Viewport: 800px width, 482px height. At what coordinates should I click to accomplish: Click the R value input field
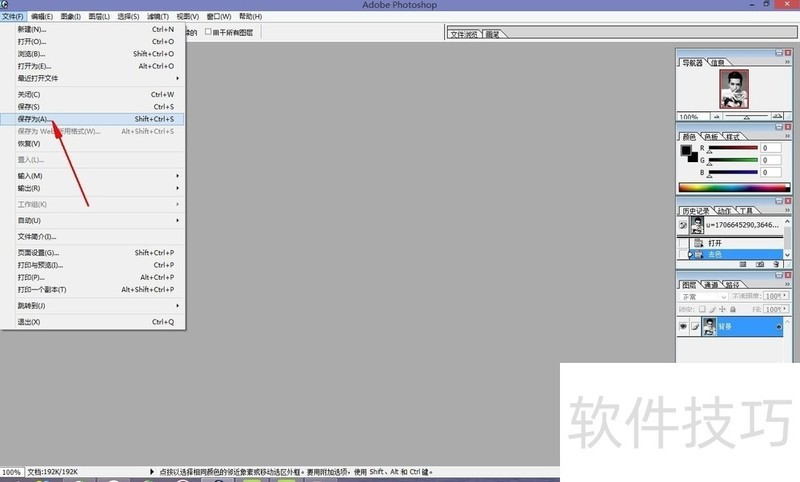(x=770, y=148)
